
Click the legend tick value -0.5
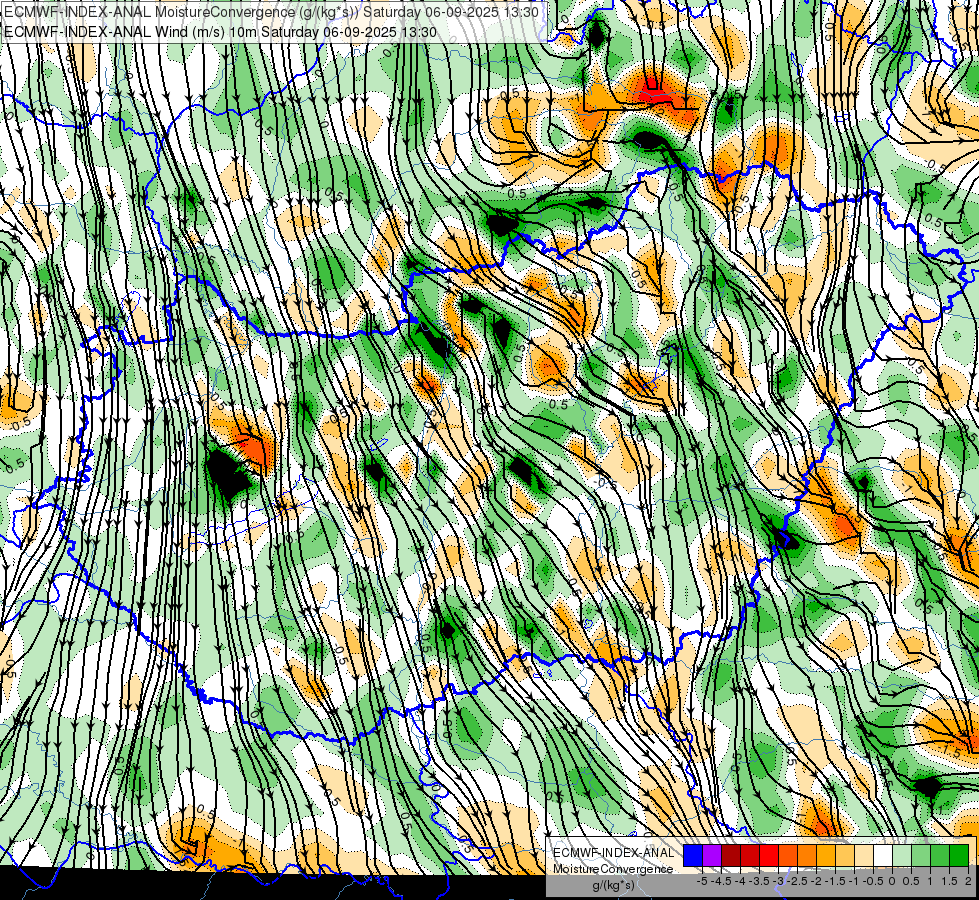[x=873, y=881]
